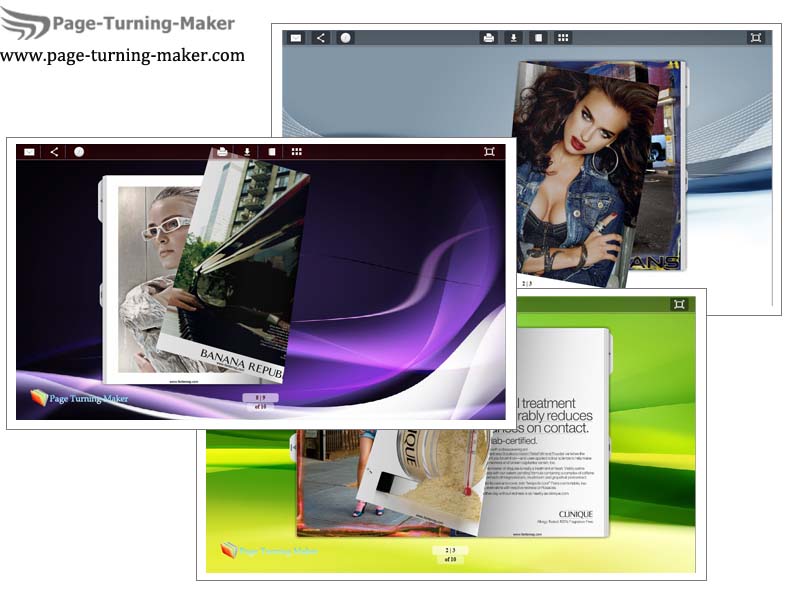Open thumbnails grid in gray-themed window
Viewport: 800px width, 600px height.
(563, 38)
